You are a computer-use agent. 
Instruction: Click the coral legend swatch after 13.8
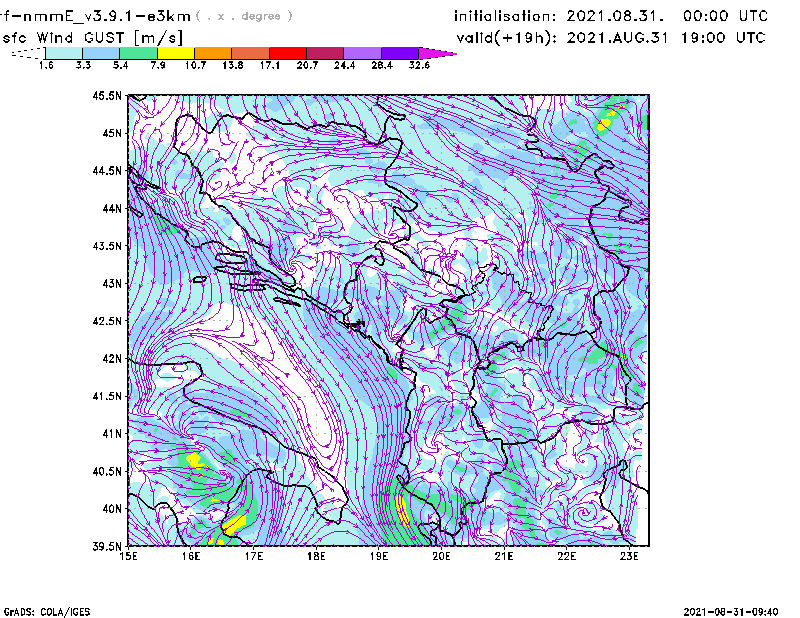tap(251, 53)
